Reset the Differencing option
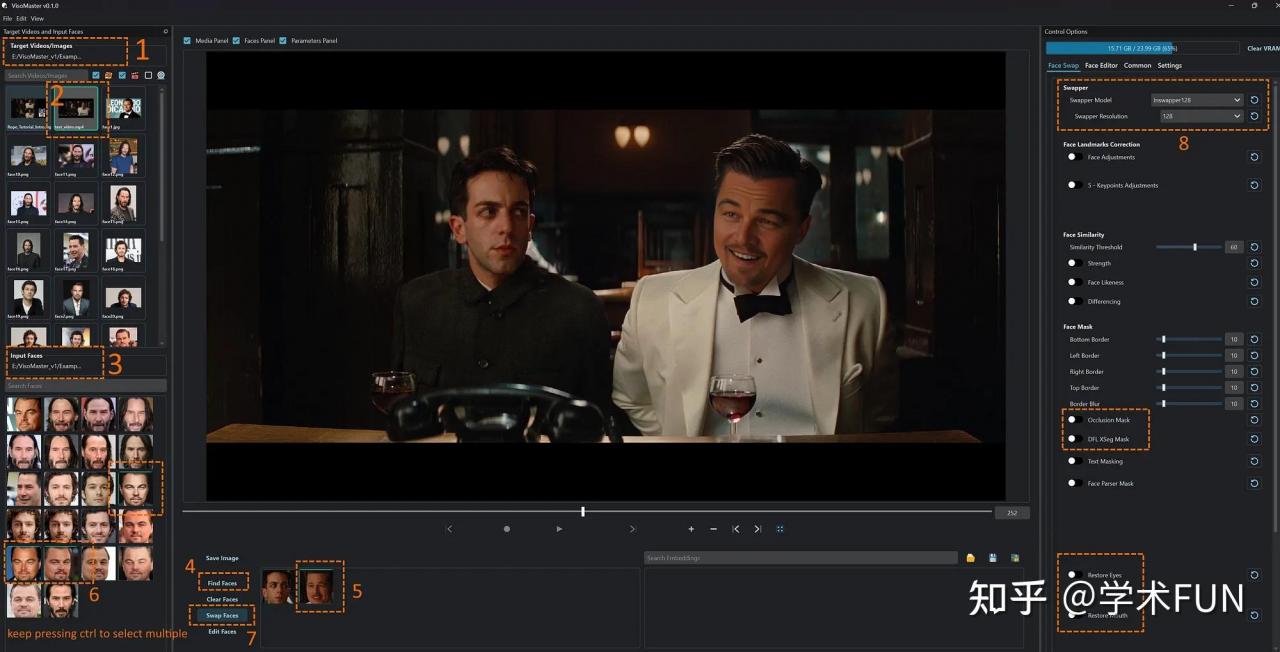The height and width of the screenshot is (652, 1280). [1254, 301]
